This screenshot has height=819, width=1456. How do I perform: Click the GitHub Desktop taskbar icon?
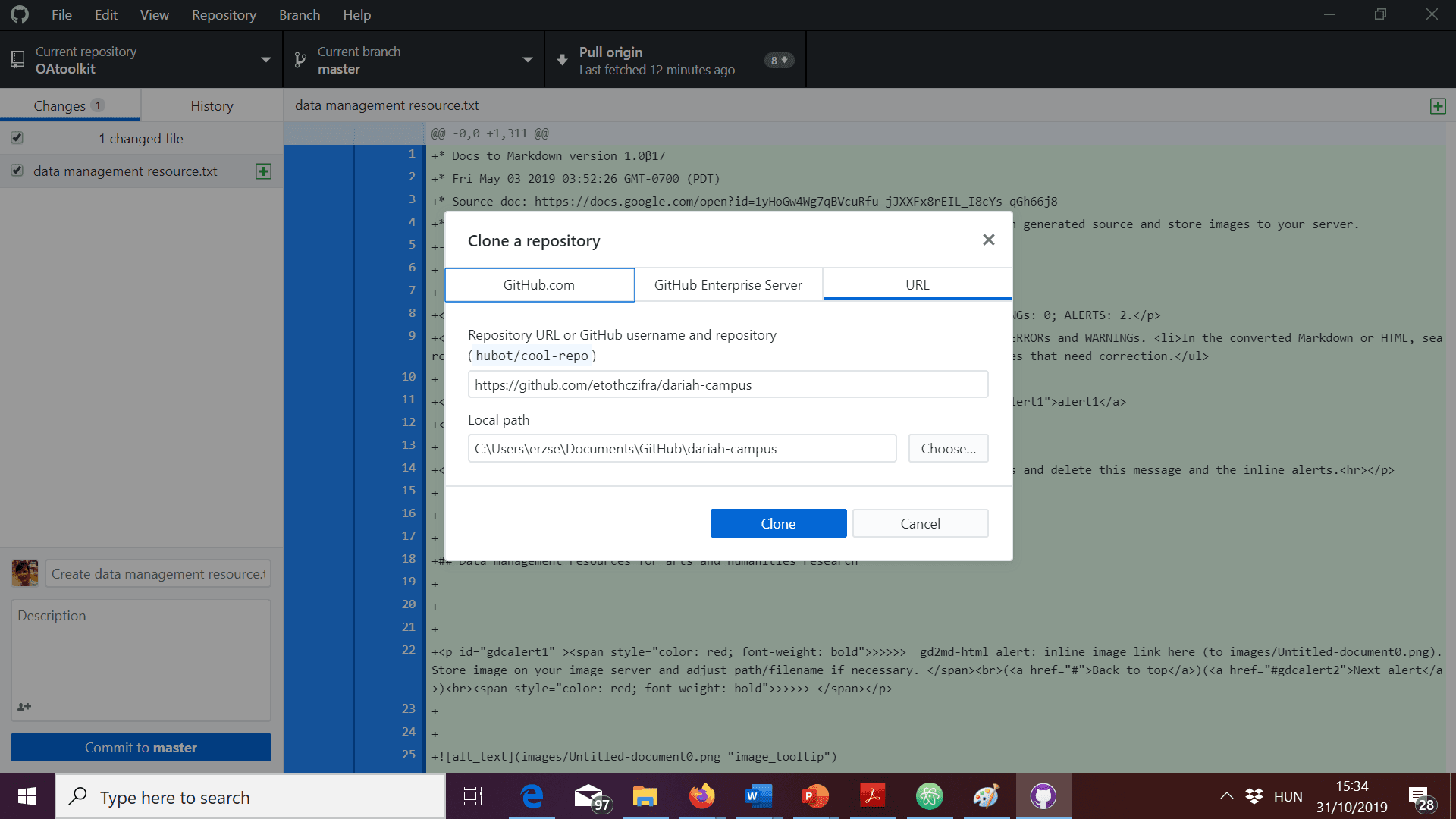coord(1043,796)
